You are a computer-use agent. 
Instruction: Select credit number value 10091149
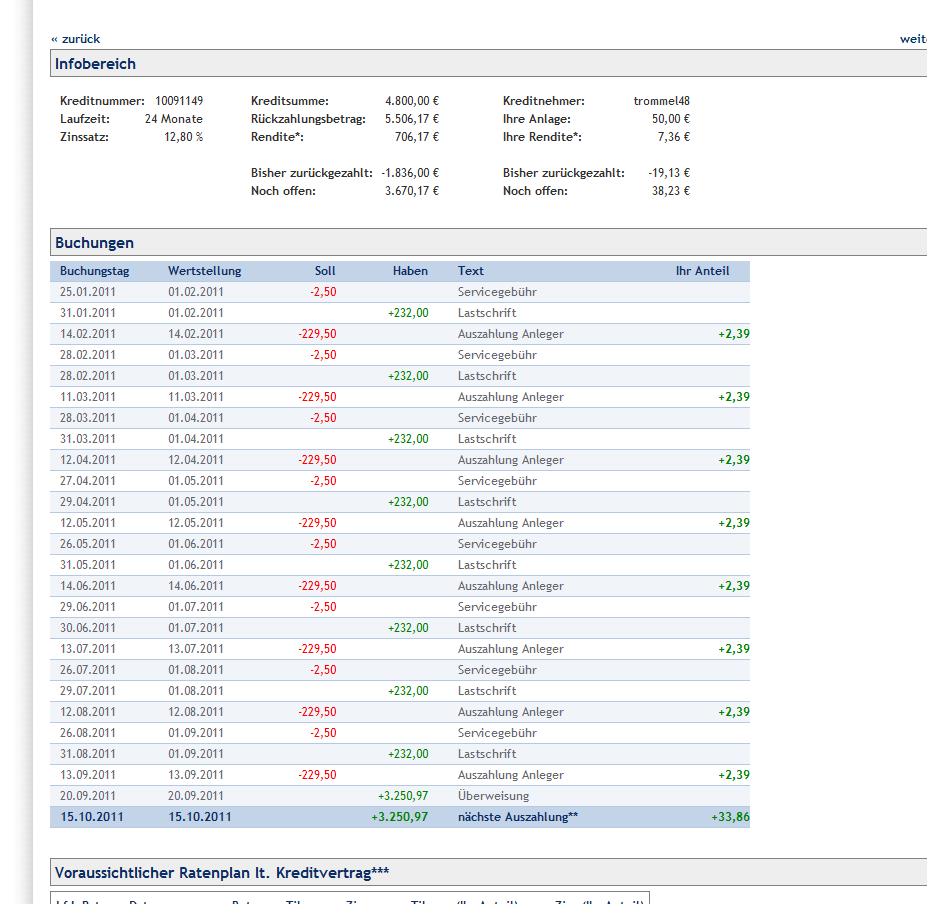tap(179, 101)
